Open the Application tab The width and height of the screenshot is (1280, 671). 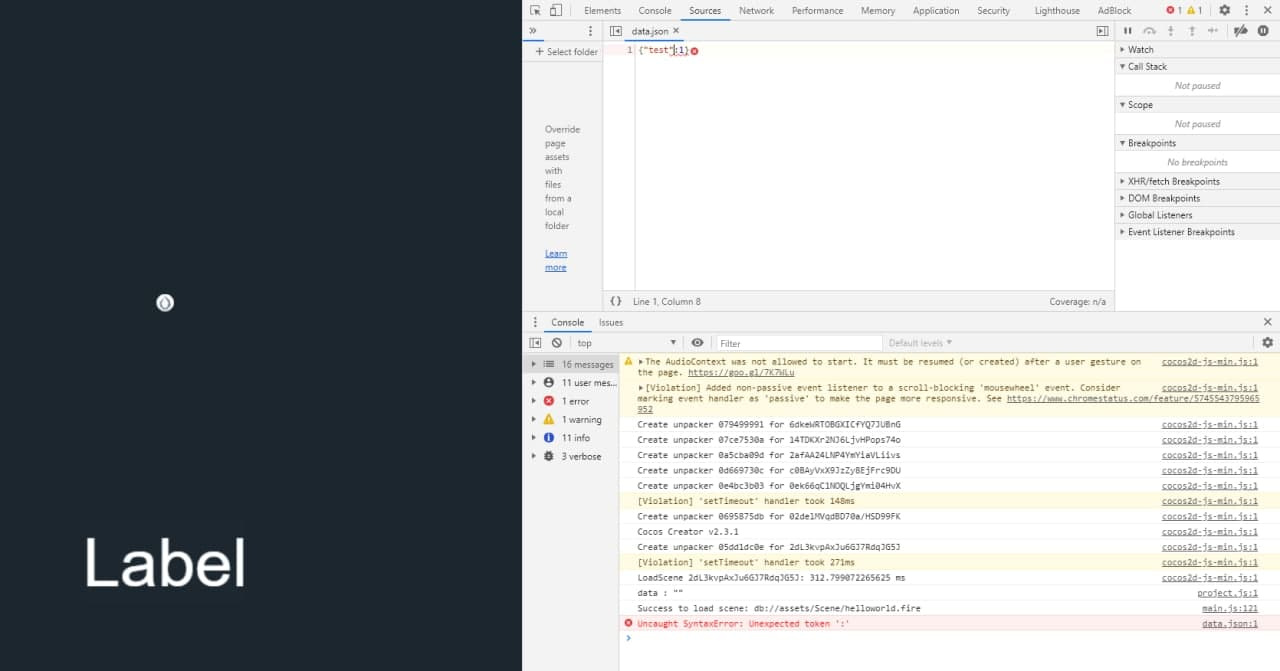click(x=936, y=10)
